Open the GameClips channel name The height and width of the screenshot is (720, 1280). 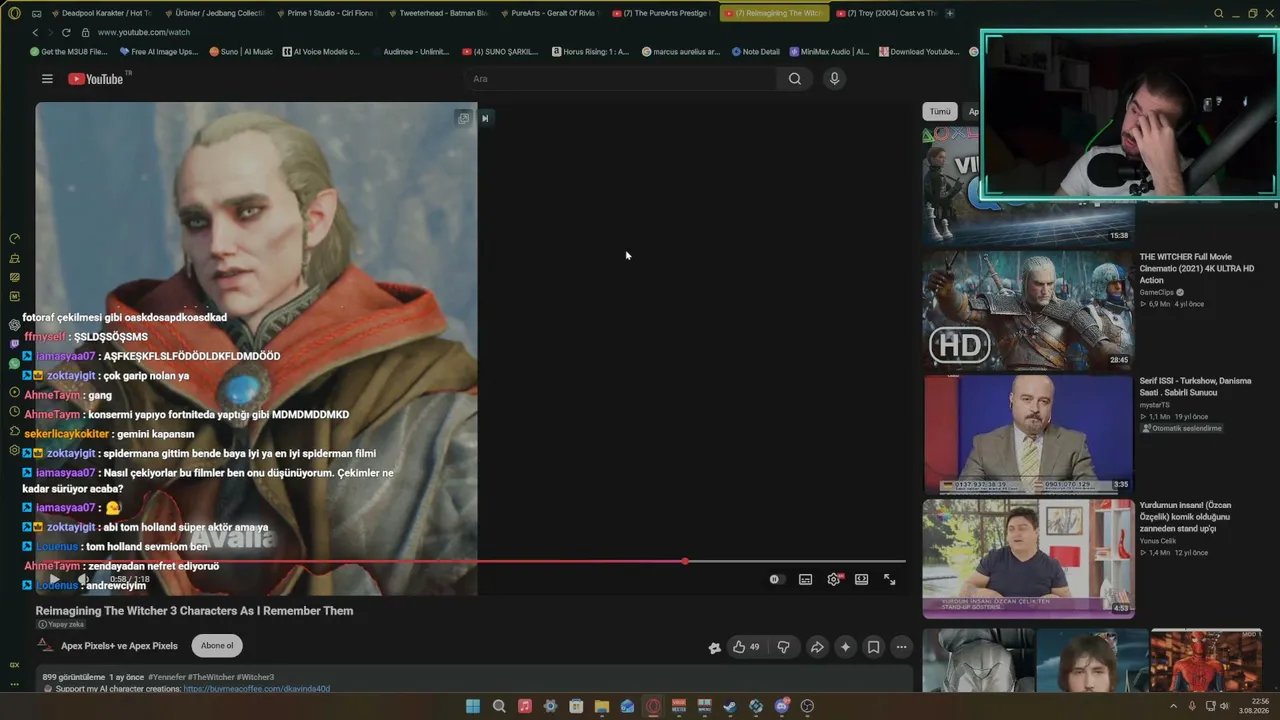(1157, 293)
